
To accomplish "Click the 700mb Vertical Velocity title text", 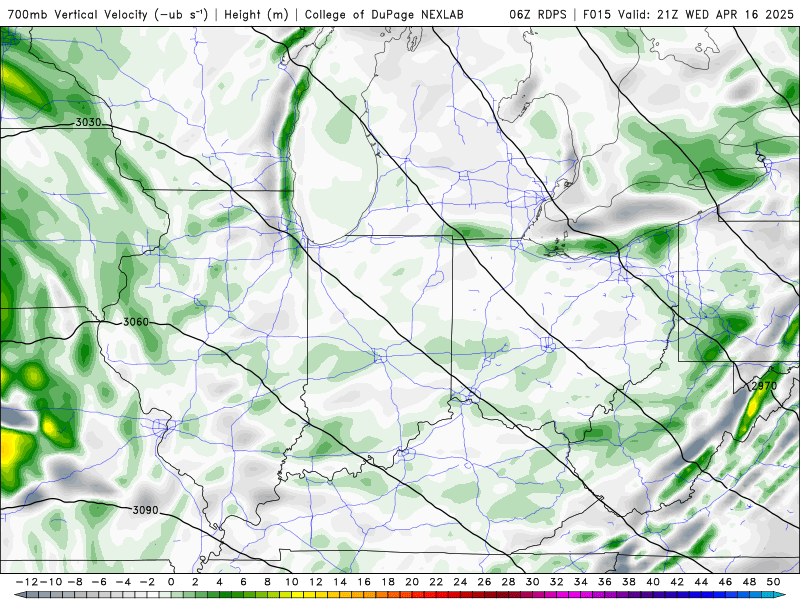I will pos(108,14).
